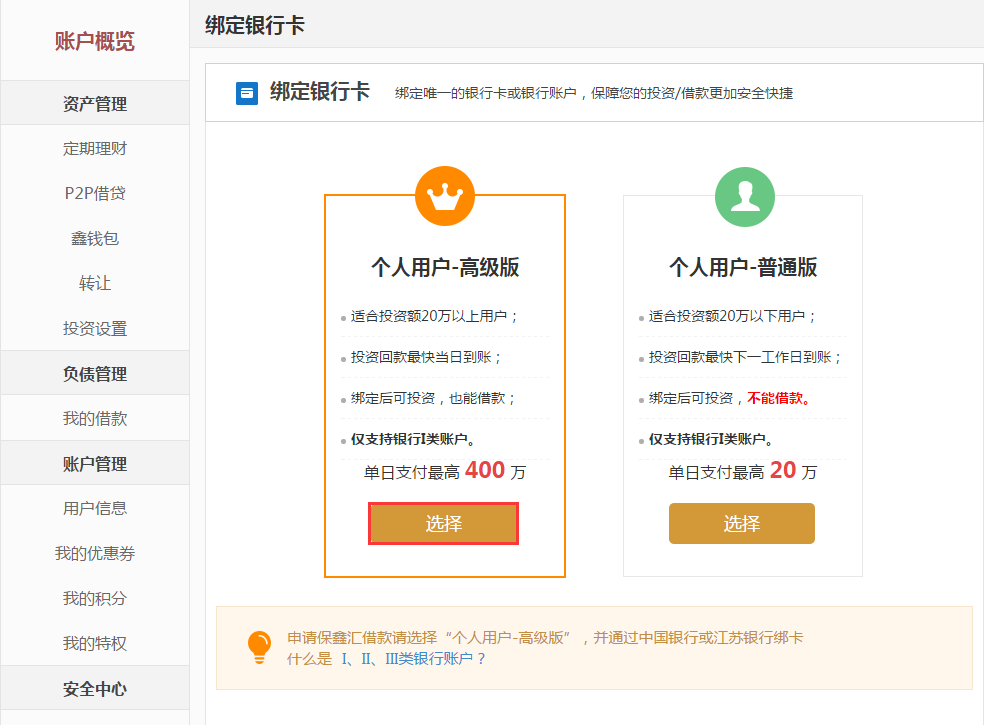Select 我的特权
The width and height of the screenshot is (984, 725).
(x=95, y=643)
